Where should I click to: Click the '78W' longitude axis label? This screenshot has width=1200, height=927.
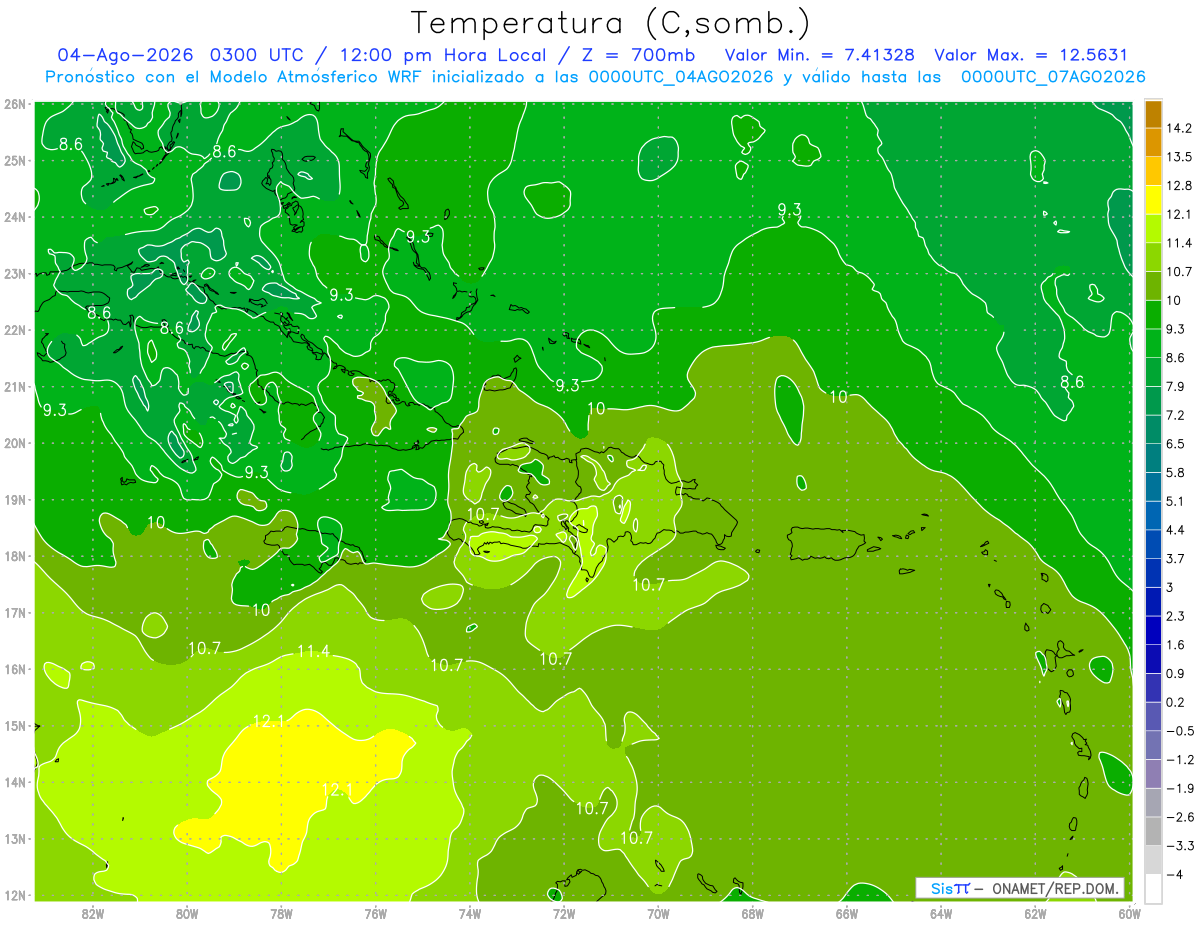pyautogui.click(x=281, y=914)
